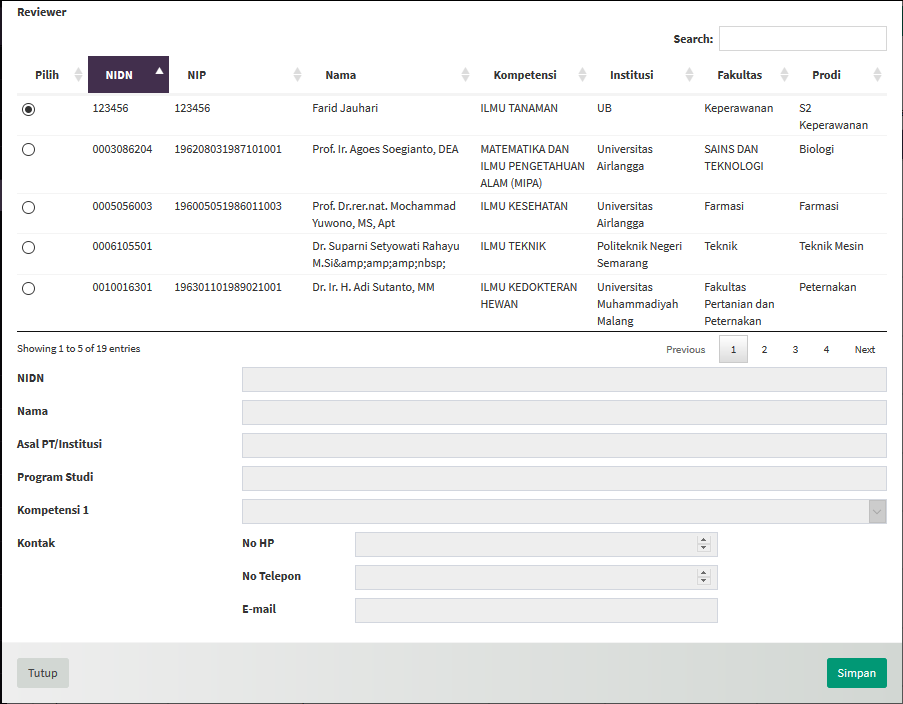Click Teknik Mesin prodi cell
The height and width of the screenshot is (704, 903).
point(831,246)
